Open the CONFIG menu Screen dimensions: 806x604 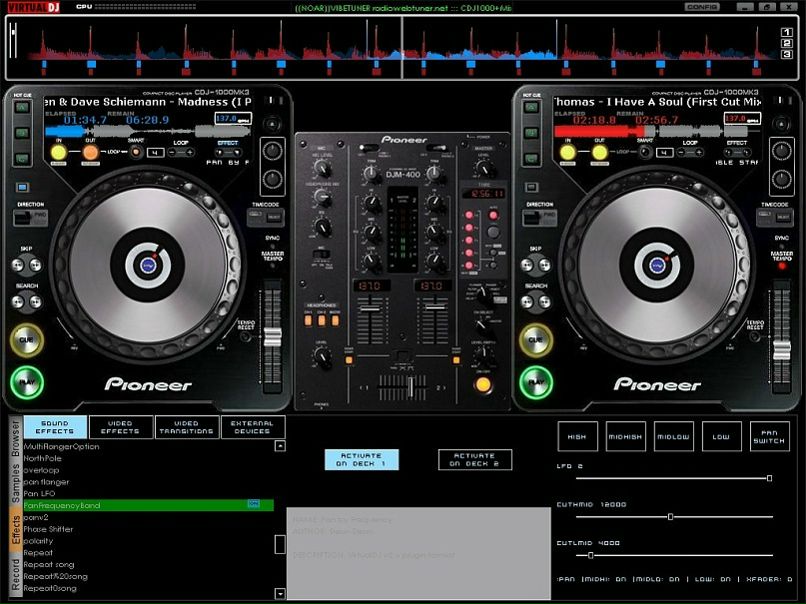pos(702,7)
